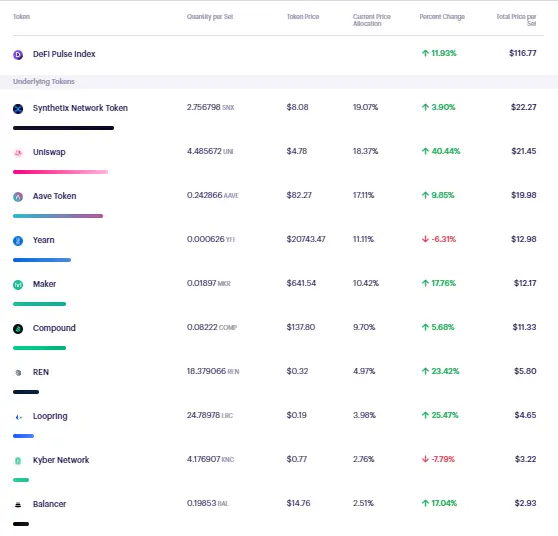
Task: Click the red down arrow beside -6.31%
Action: tap(425, 239)
